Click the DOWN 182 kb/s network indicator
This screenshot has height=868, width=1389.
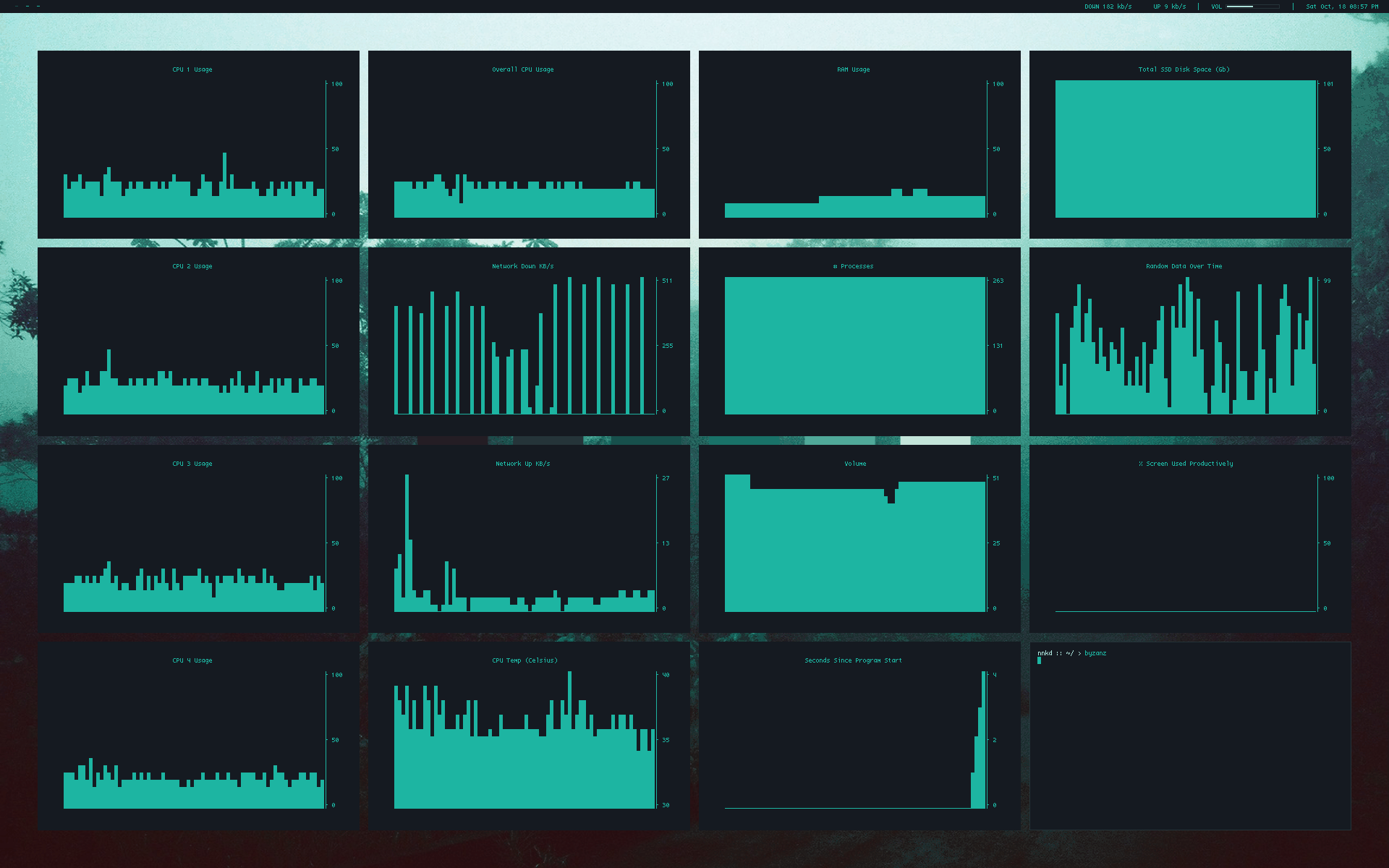click(x=1108, y=7)
